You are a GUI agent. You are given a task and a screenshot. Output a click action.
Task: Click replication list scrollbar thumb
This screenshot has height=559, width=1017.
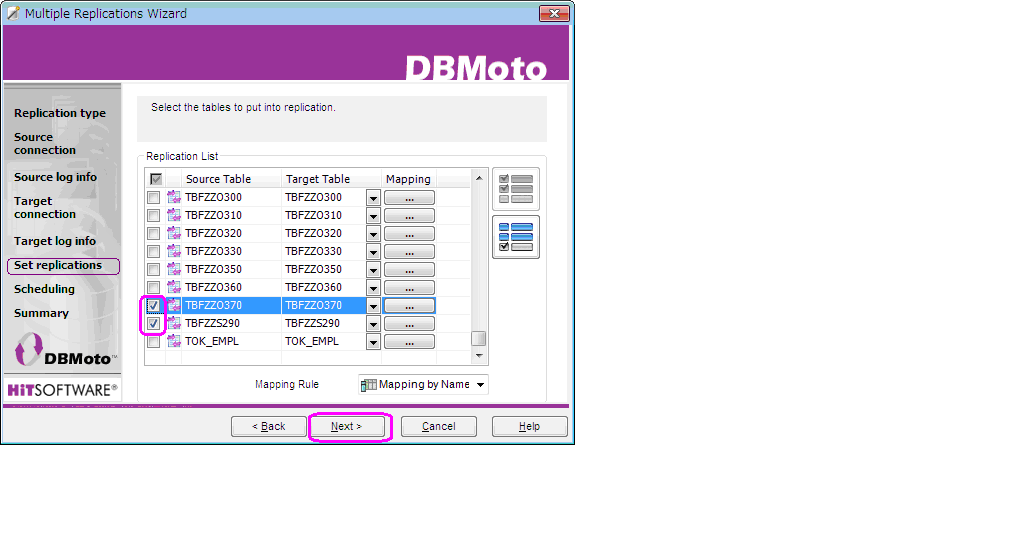pyautogui.click(x=479, y=339)
